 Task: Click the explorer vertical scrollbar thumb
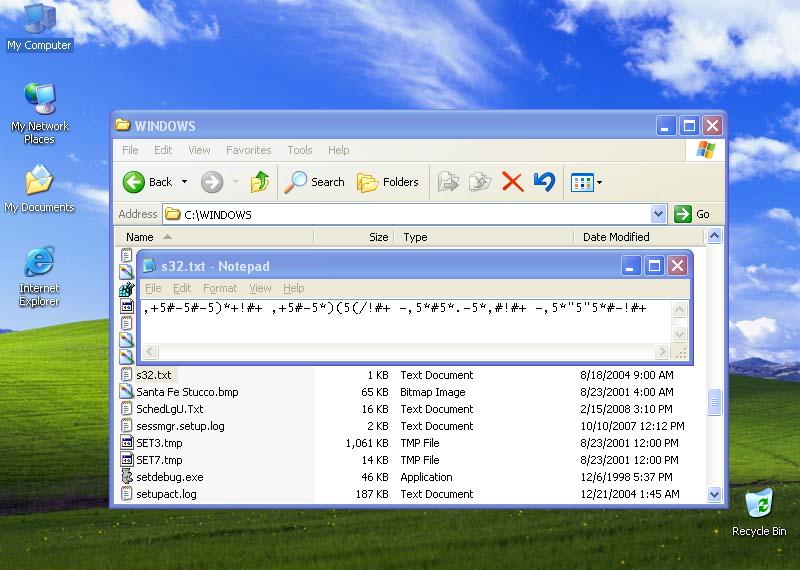point(714,402)
